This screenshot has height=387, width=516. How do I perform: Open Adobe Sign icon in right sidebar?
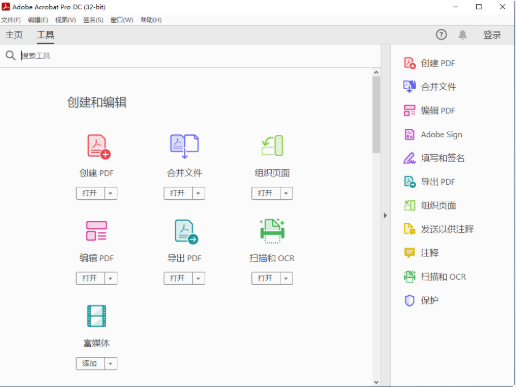pos(409,134)
